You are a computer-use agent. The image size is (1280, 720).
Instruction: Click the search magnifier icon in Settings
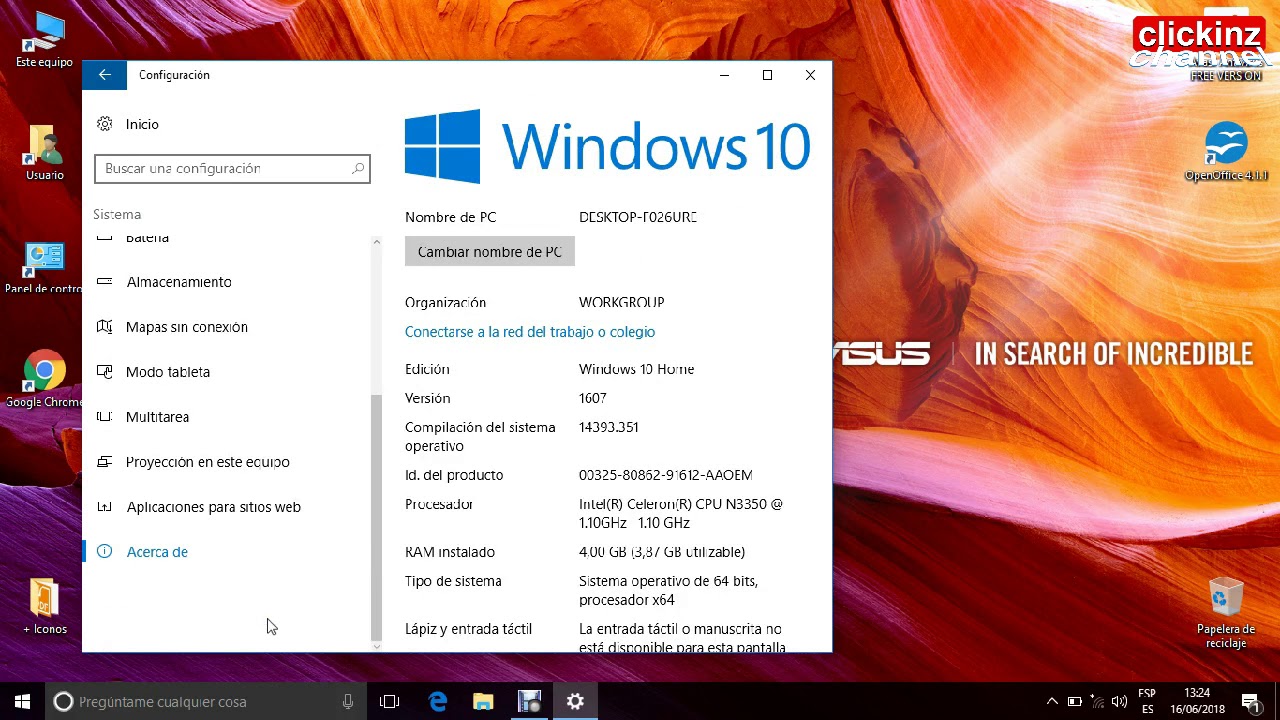357,169
